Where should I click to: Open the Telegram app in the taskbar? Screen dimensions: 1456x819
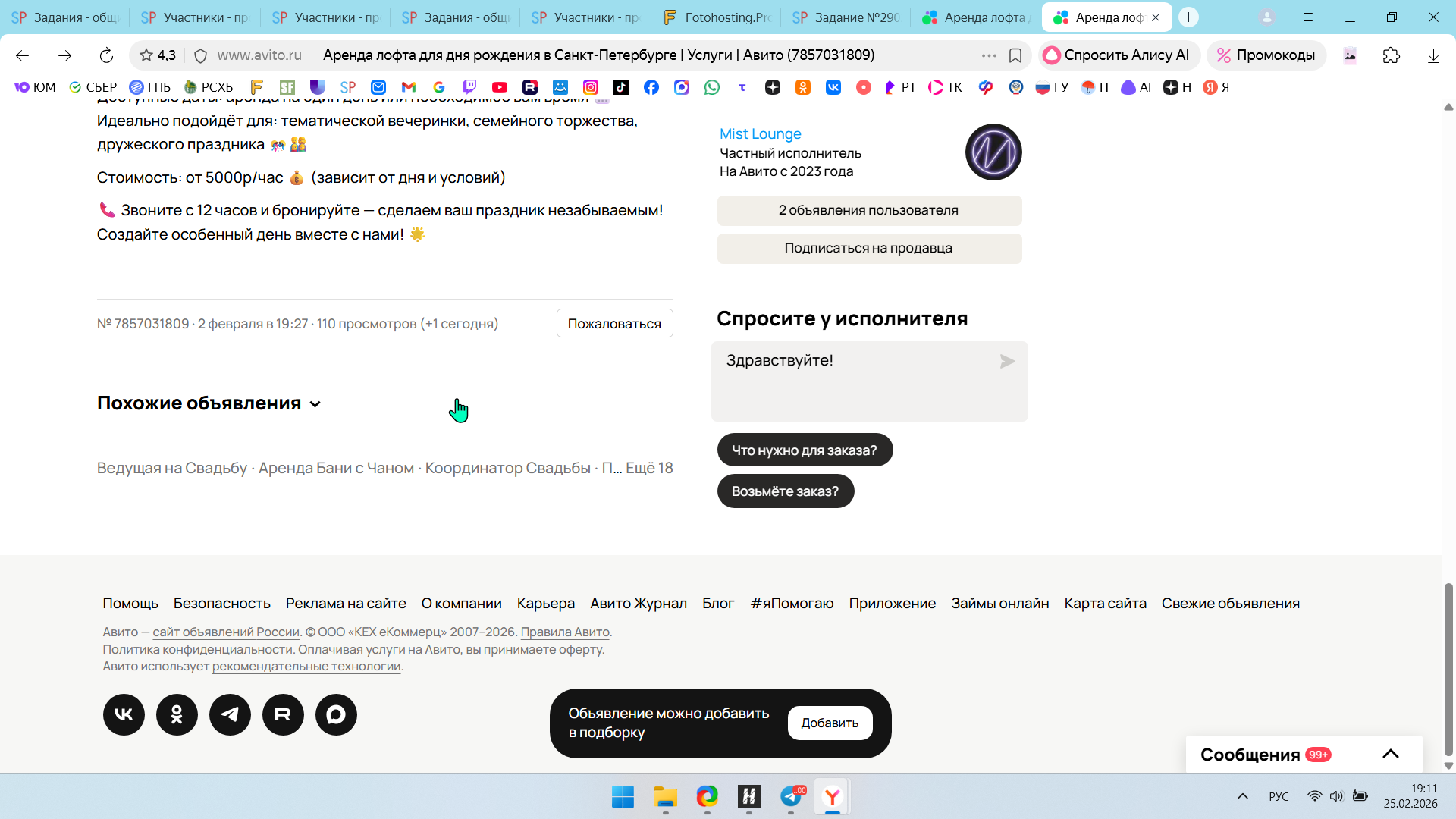click(x=790, y=796)
